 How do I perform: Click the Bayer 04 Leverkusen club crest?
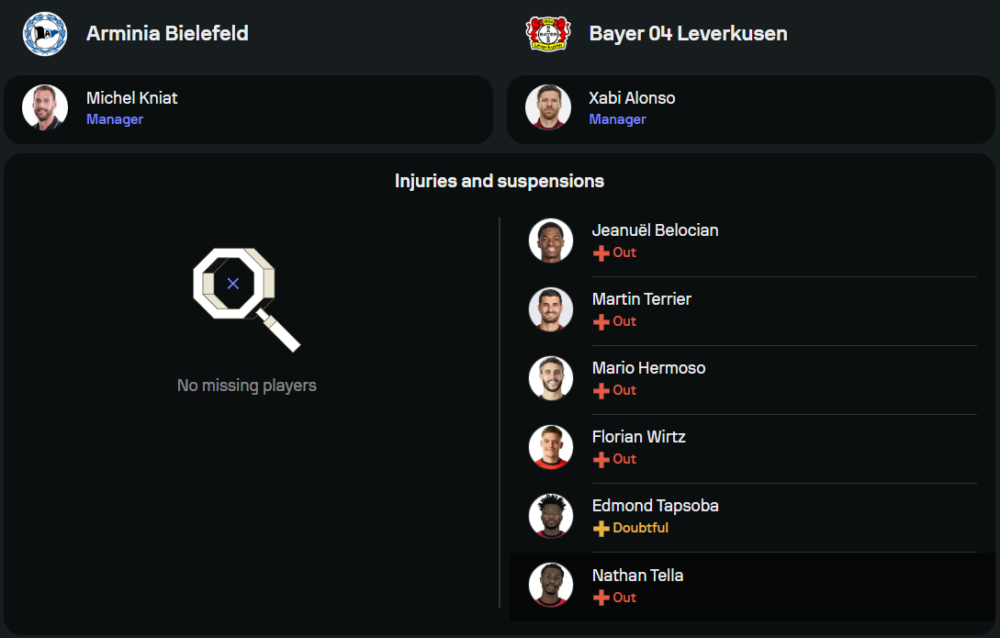coord(548,33)
